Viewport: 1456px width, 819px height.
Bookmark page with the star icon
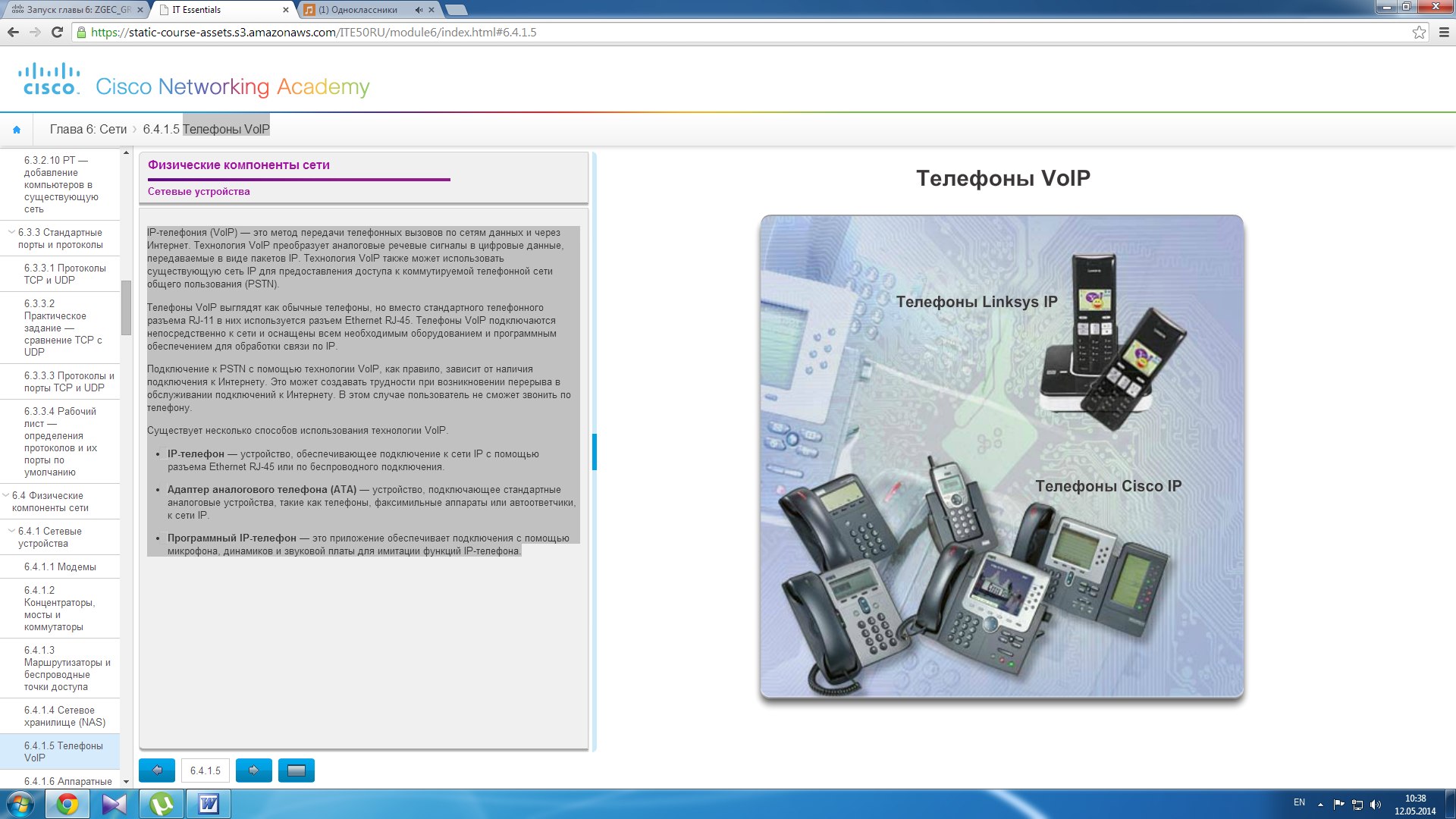(x=1419, y=32)
